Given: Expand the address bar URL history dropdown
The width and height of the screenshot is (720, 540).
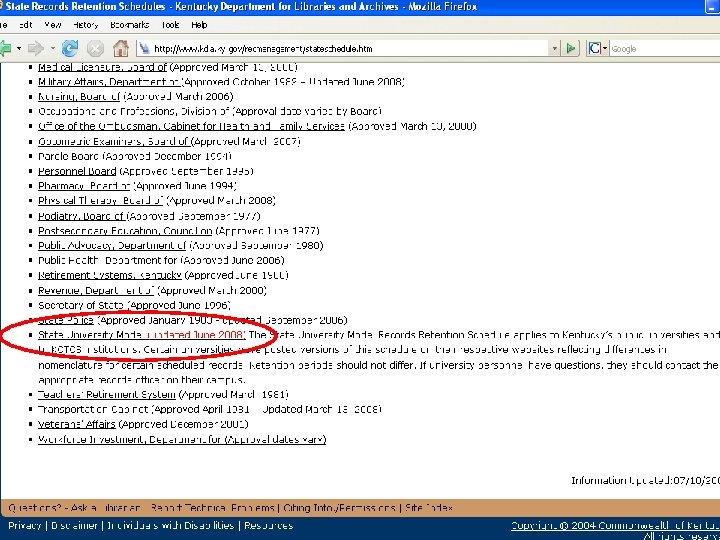Looking at the screenshot, I should 555,48.
